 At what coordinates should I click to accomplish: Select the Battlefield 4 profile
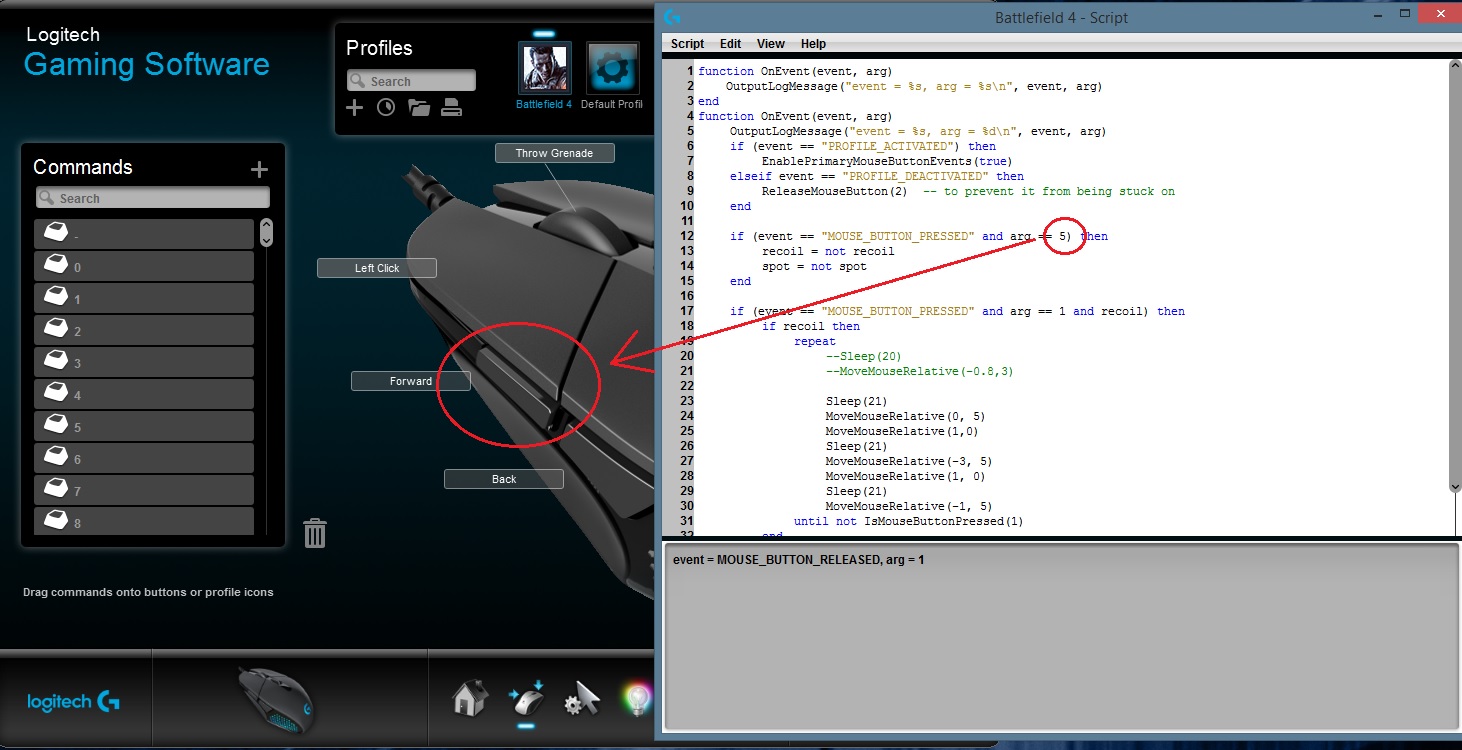pyautogui.click(x=544, y=68)
